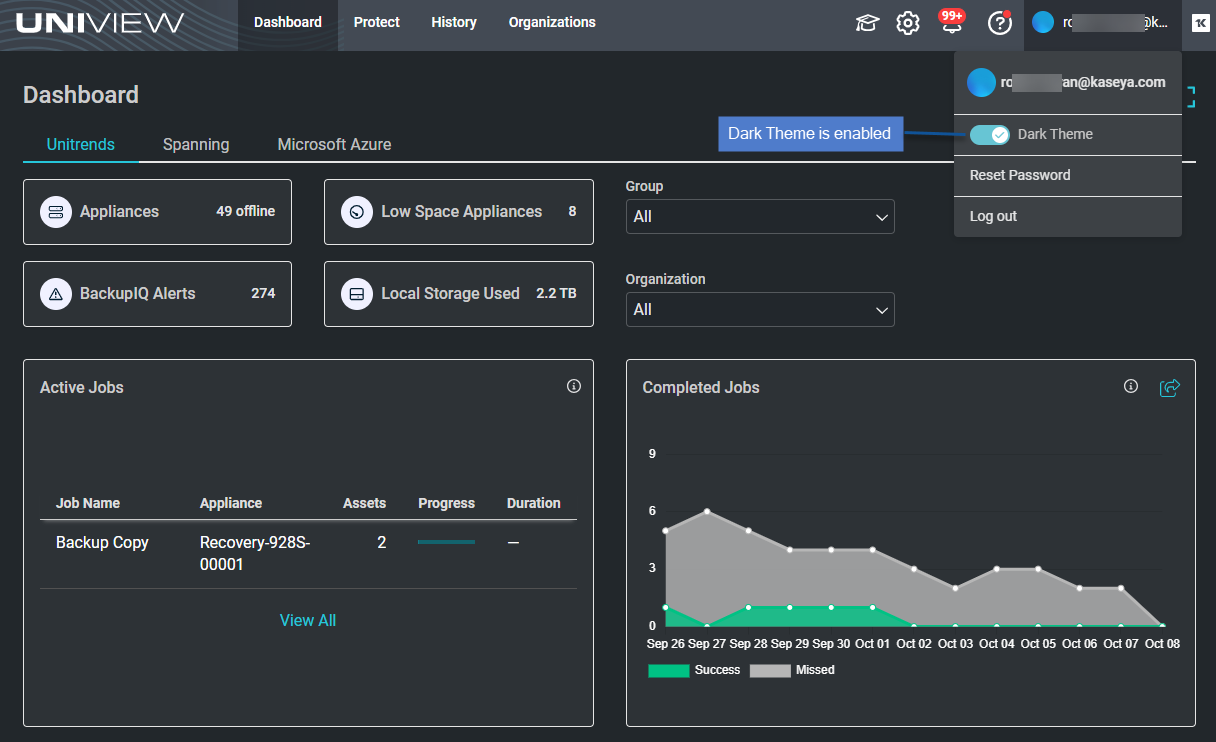Open the settings gear icon

[x=908, y=23]
